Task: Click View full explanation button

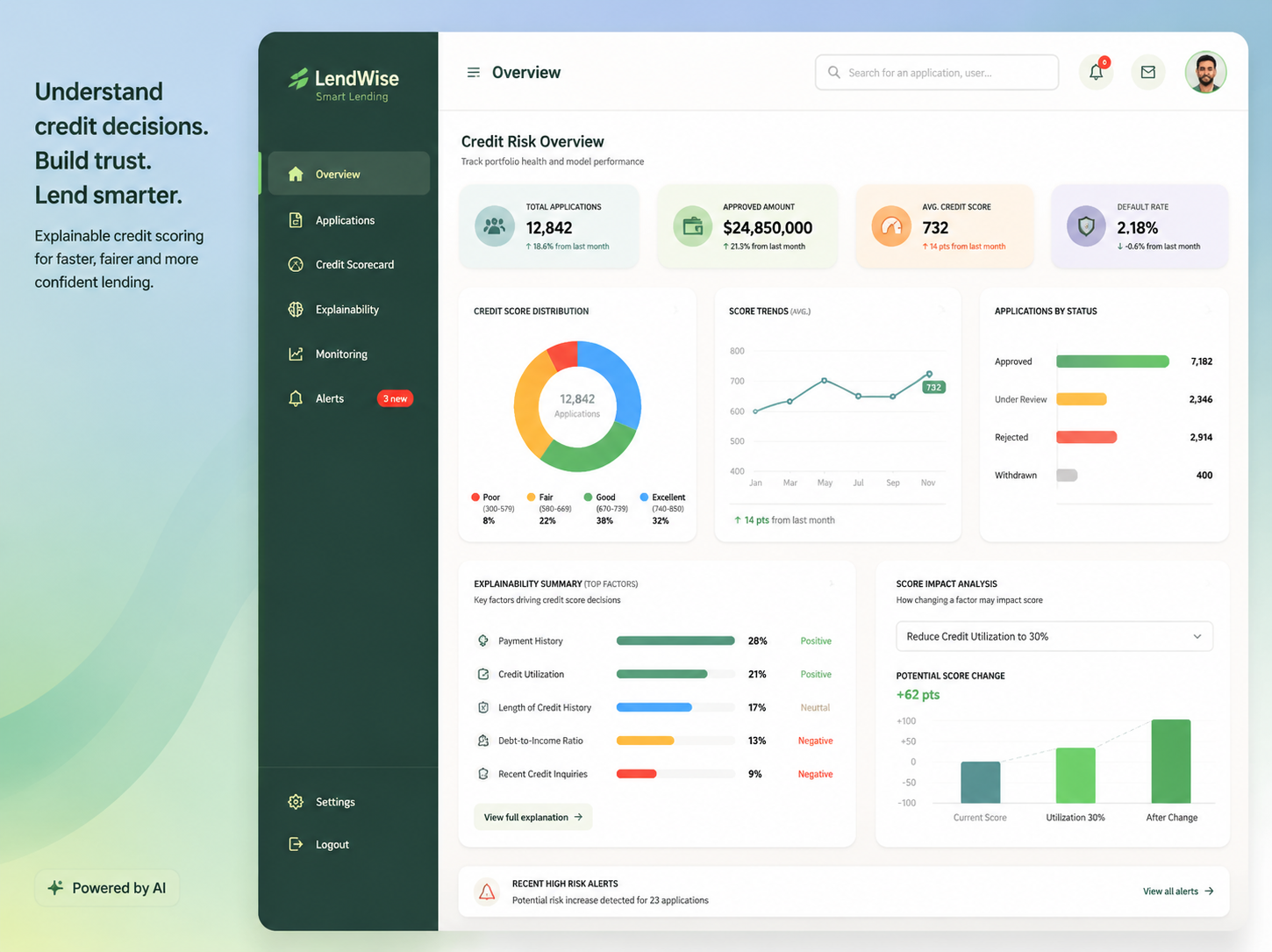Action: point(533,817)
